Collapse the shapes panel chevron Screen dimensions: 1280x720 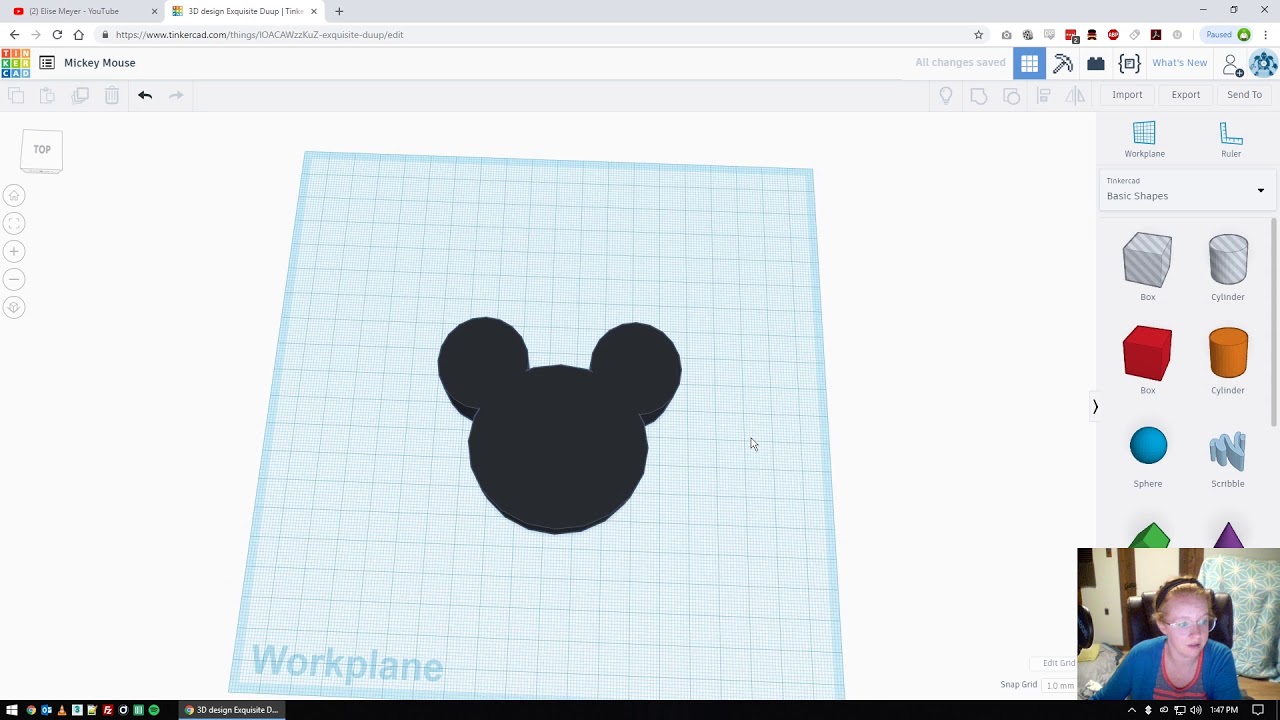coord(1095,406)
